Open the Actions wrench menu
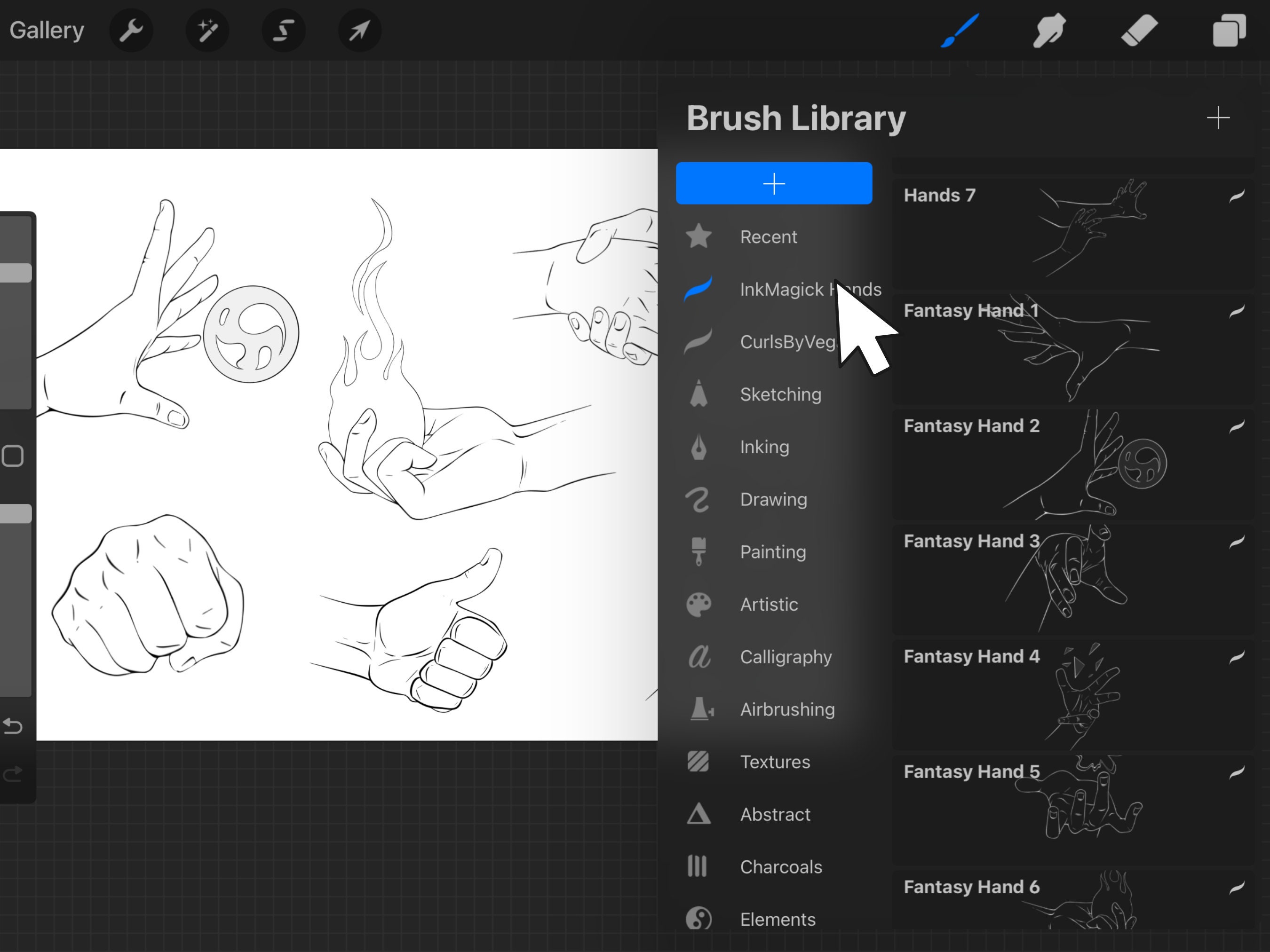Viewport: 1270px width, 952px height. pos(131,31)
